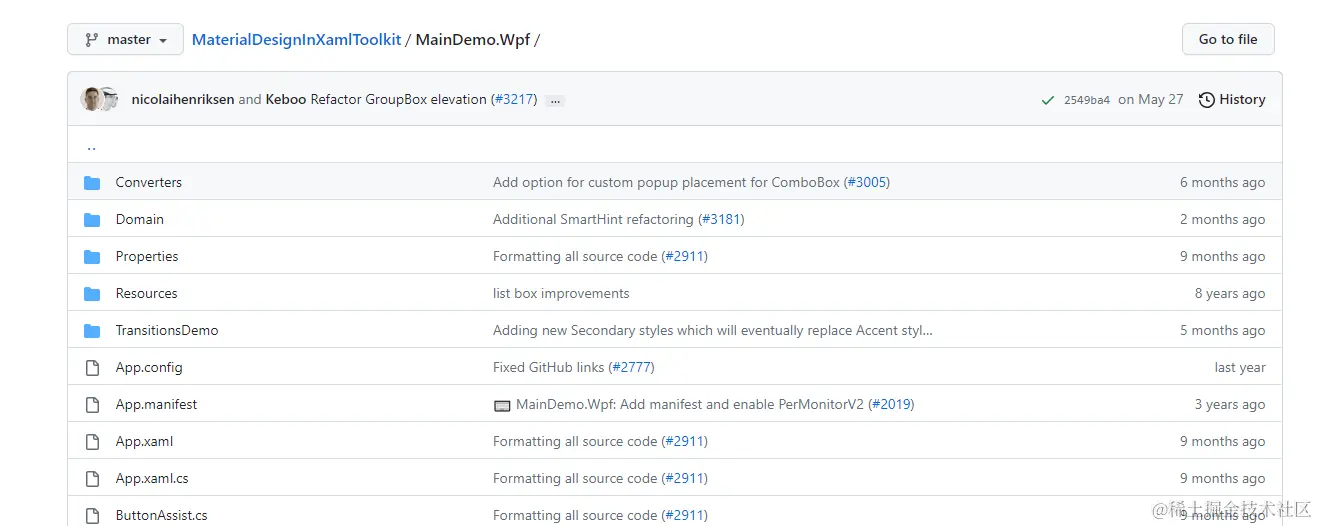Click the App.manifest file icon

tap(92, 405)
